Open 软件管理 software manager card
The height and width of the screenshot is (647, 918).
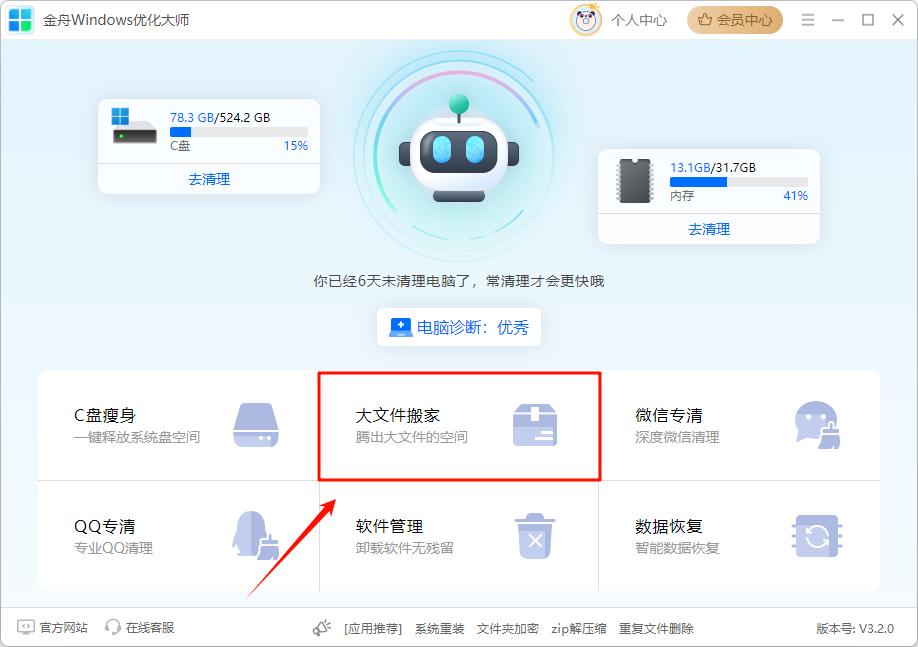[459, 536]
